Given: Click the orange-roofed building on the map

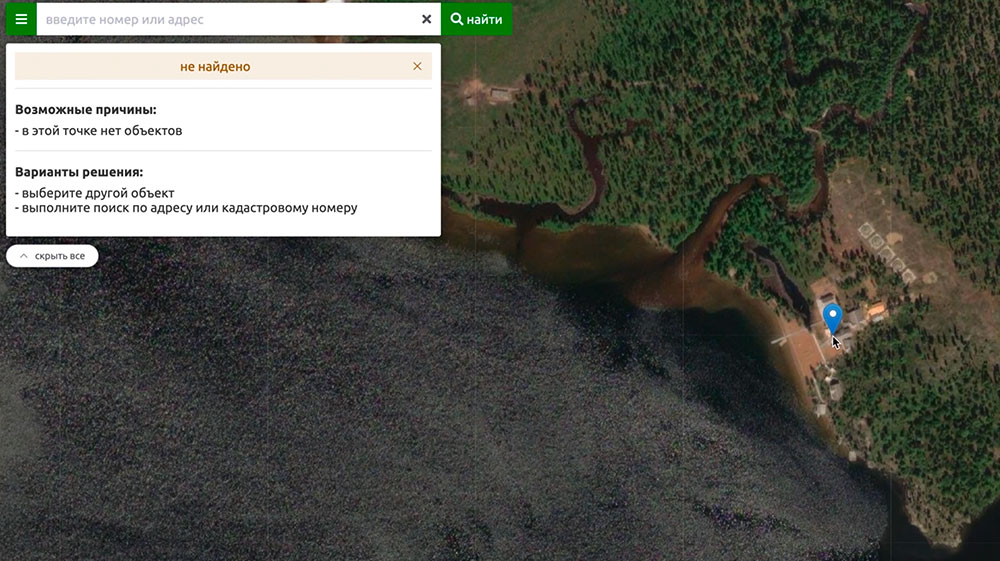Looking at the screenshot, I should [x=876, y=311].
